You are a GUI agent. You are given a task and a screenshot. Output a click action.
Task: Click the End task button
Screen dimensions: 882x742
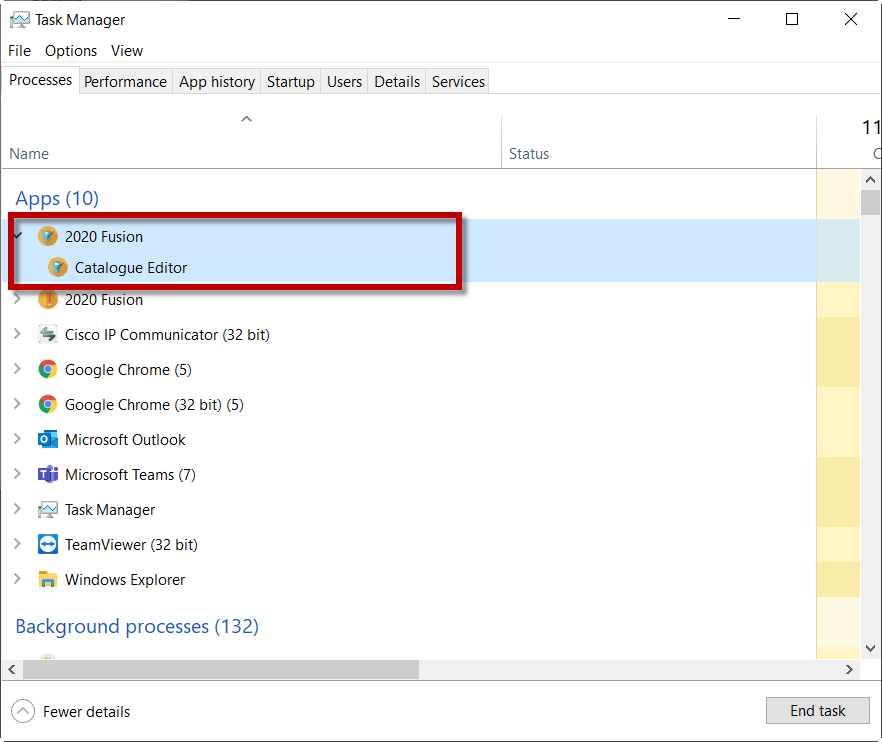[x=817, y=711]
